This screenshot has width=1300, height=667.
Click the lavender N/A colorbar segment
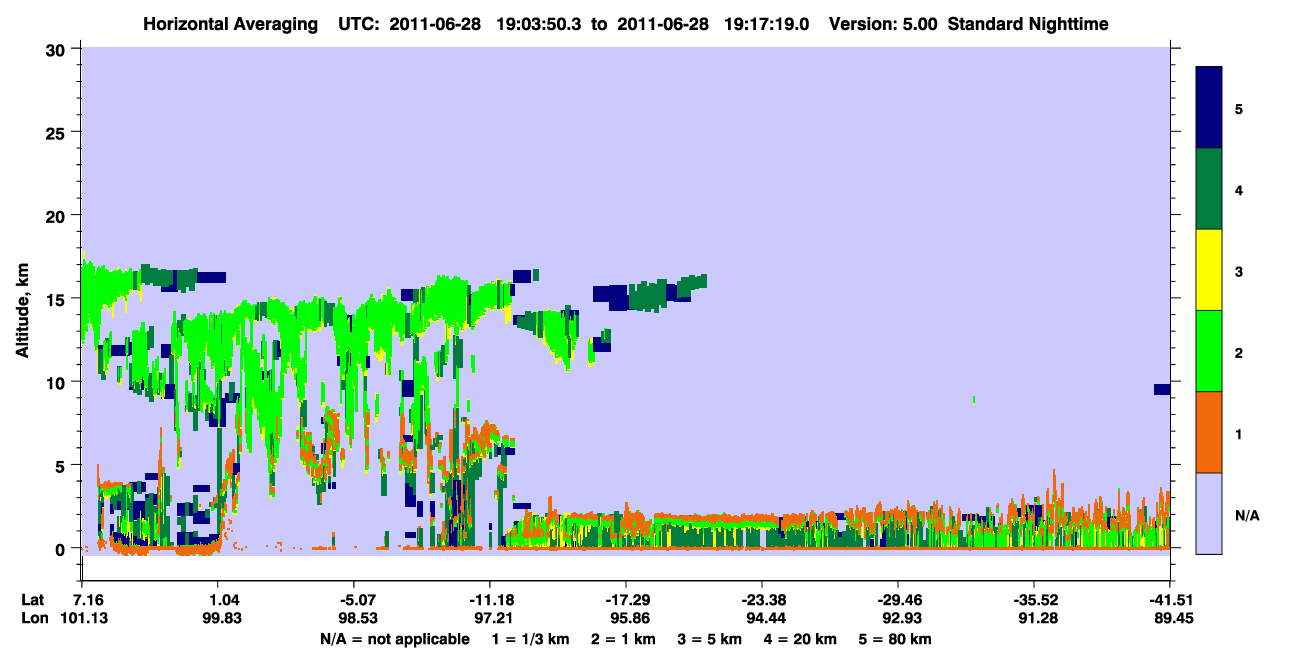pos(1209,513)
